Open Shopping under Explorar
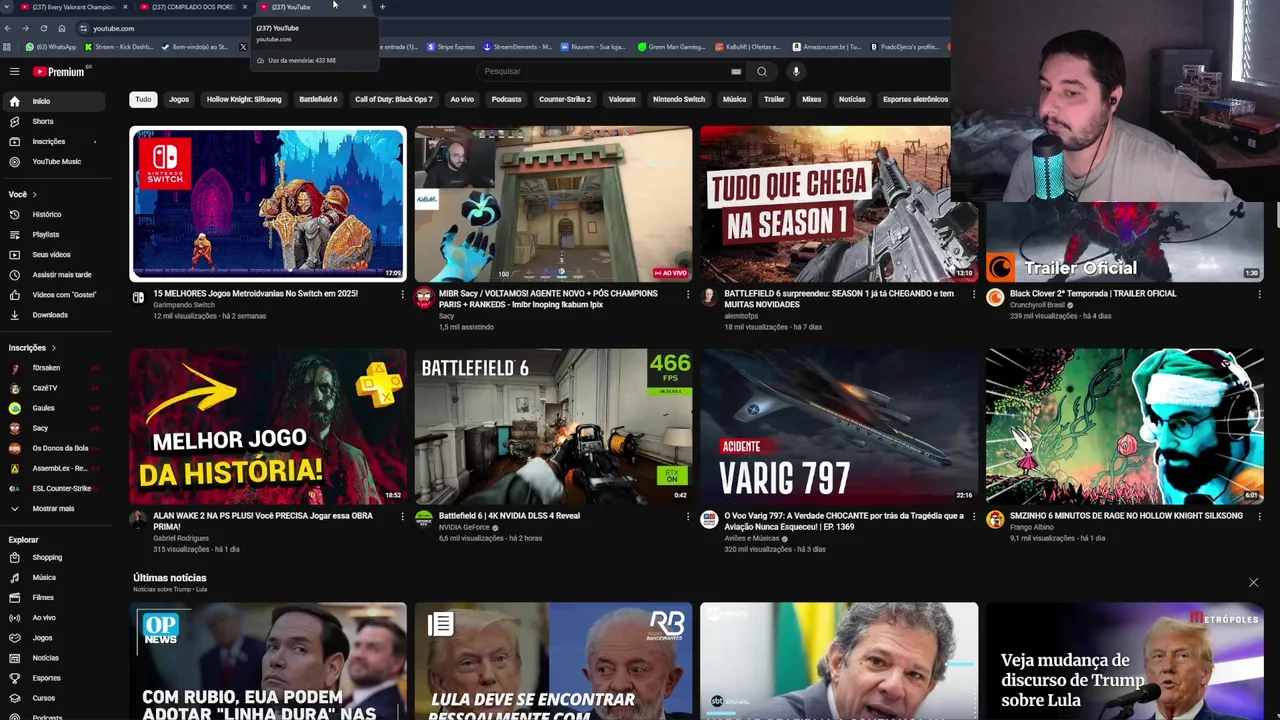Screen dimensions: 1280x720 pos(55,557)
